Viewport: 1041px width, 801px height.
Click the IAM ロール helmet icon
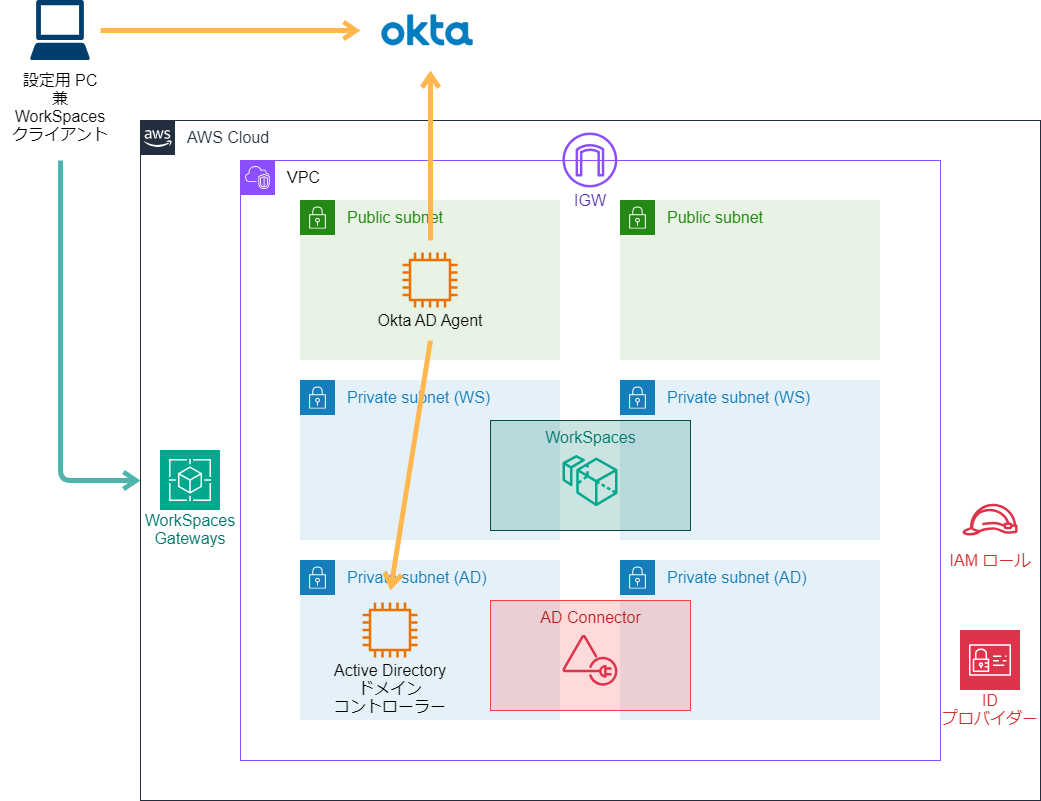click(989, 521)
